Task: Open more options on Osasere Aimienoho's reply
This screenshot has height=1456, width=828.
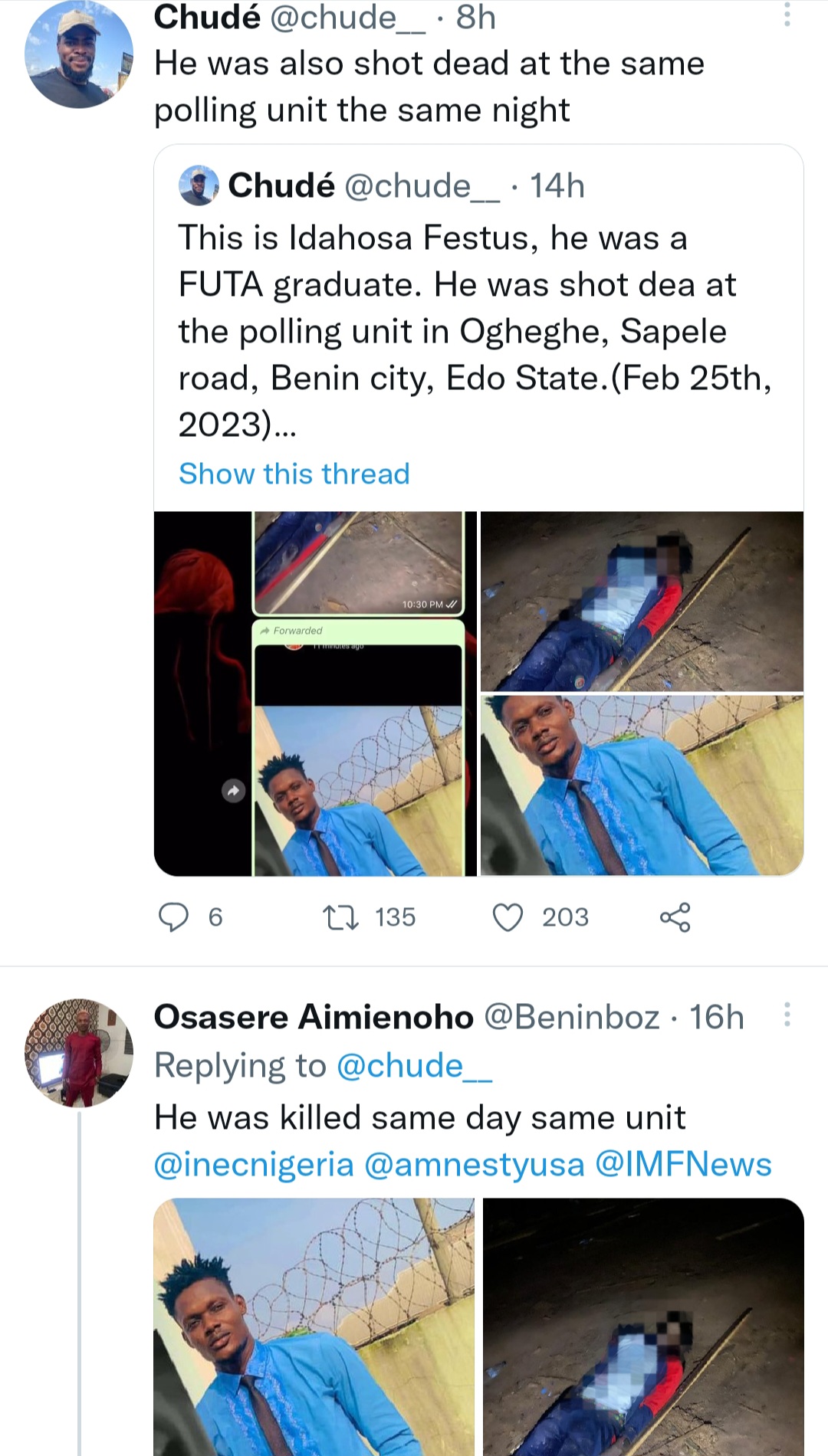Action: click(787, 1015)
